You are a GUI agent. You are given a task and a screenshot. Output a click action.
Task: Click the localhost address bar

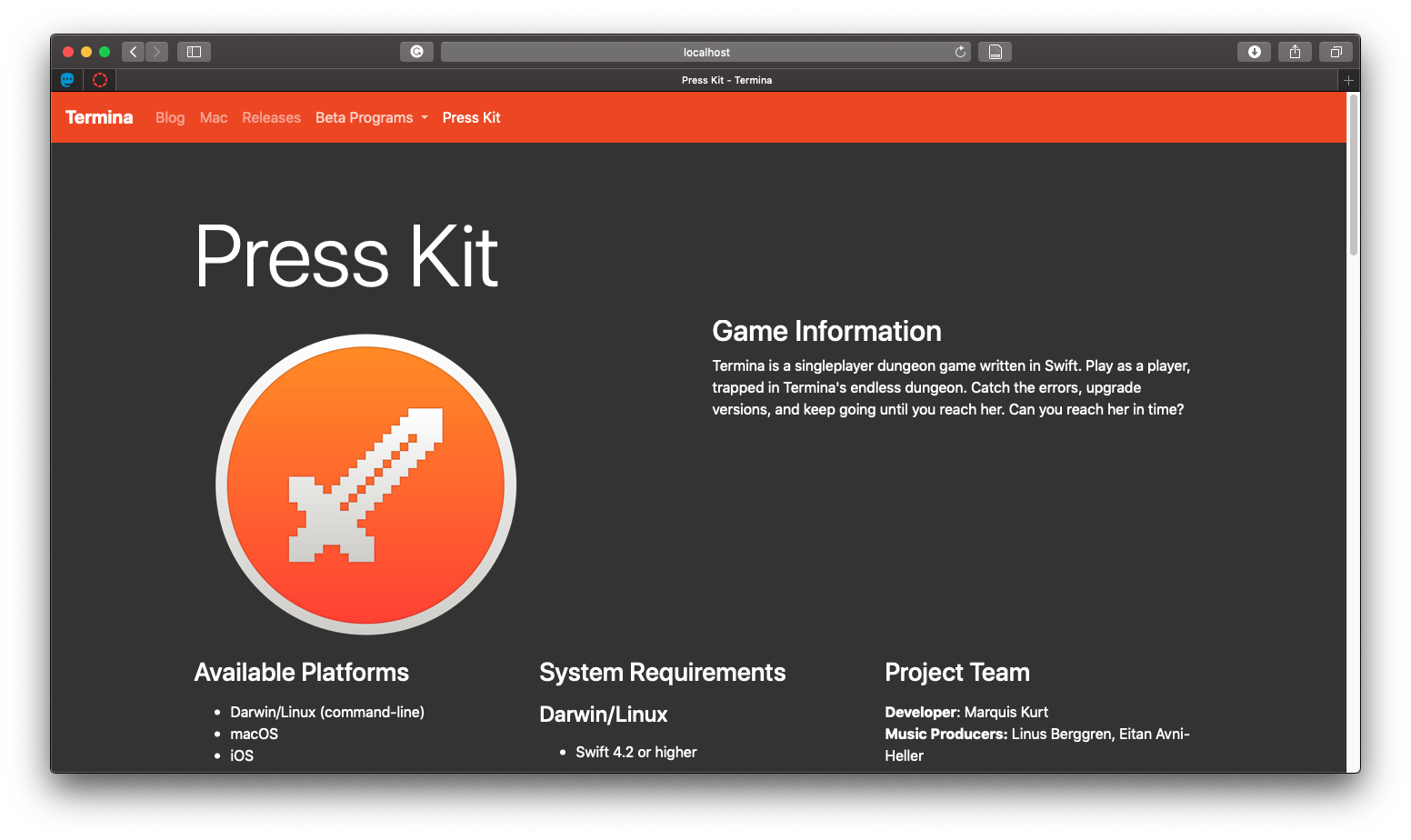coord(705,52)
